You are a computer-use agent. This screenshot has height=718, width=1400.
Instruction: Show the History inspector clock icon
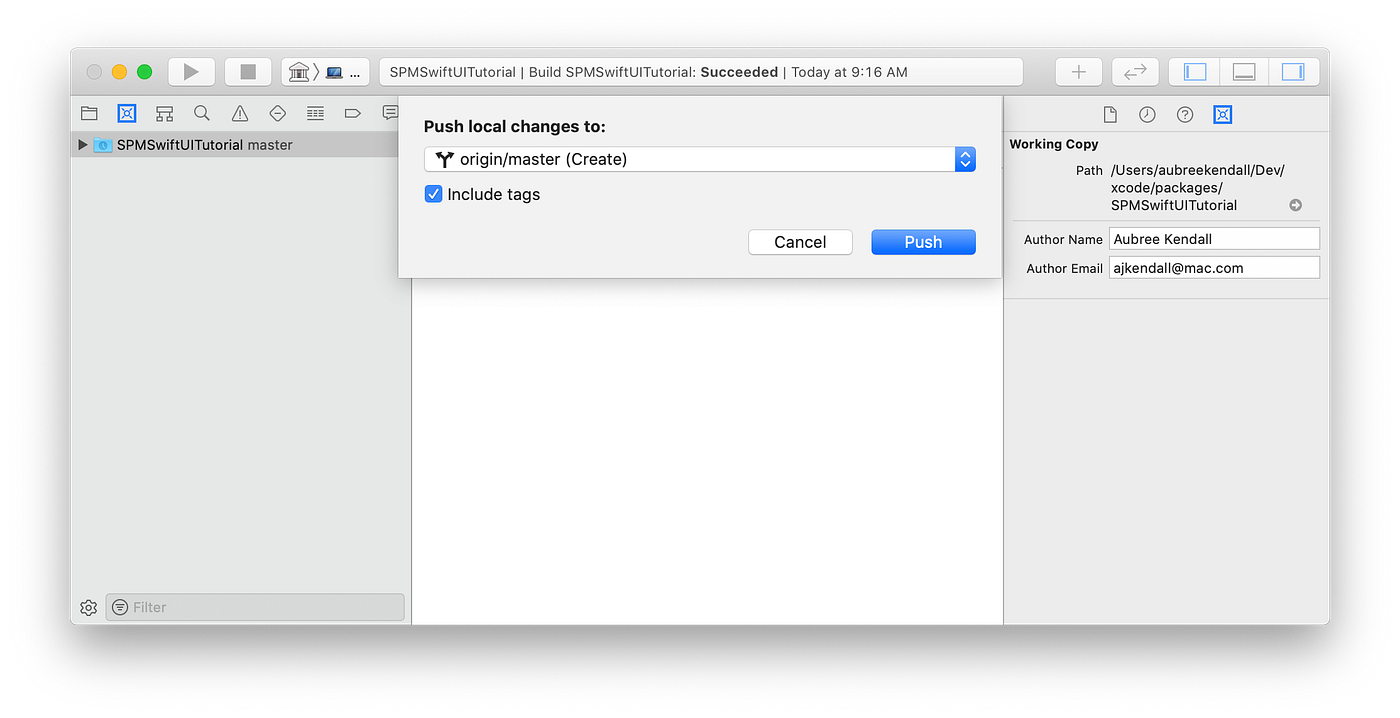[x=1146, y=114]
